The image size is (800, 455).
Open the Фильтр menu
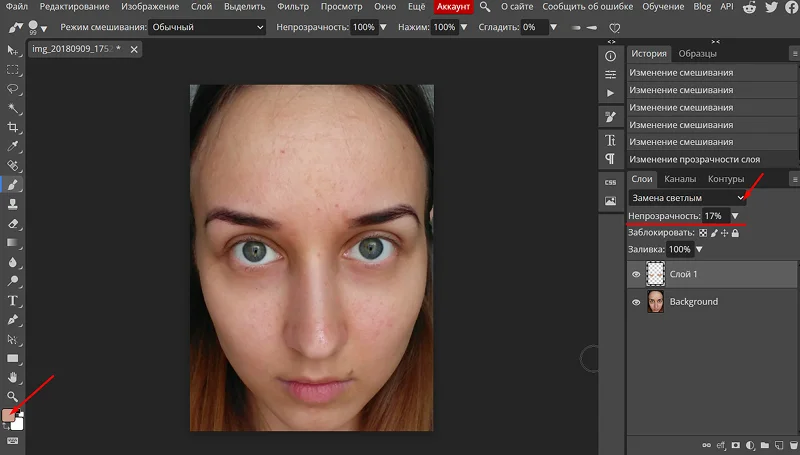(293, 7)
